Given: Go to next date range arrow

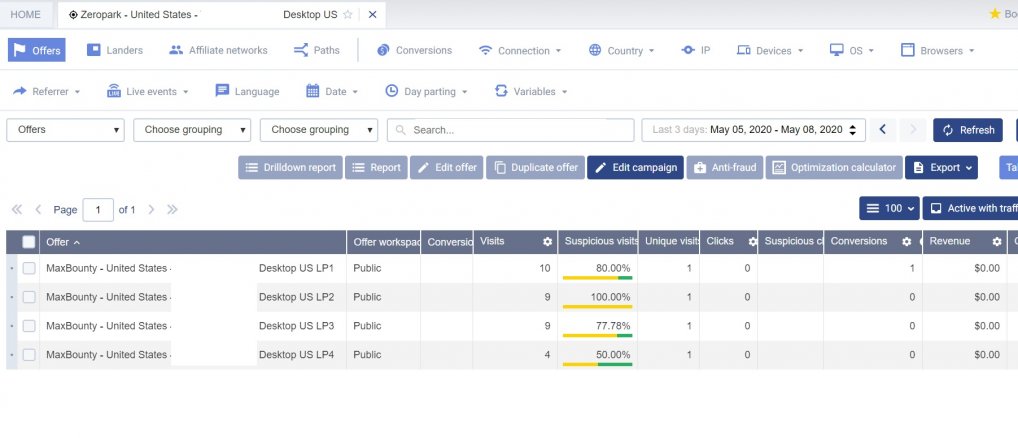Looking at the screenshot, I should click(913, 130).
